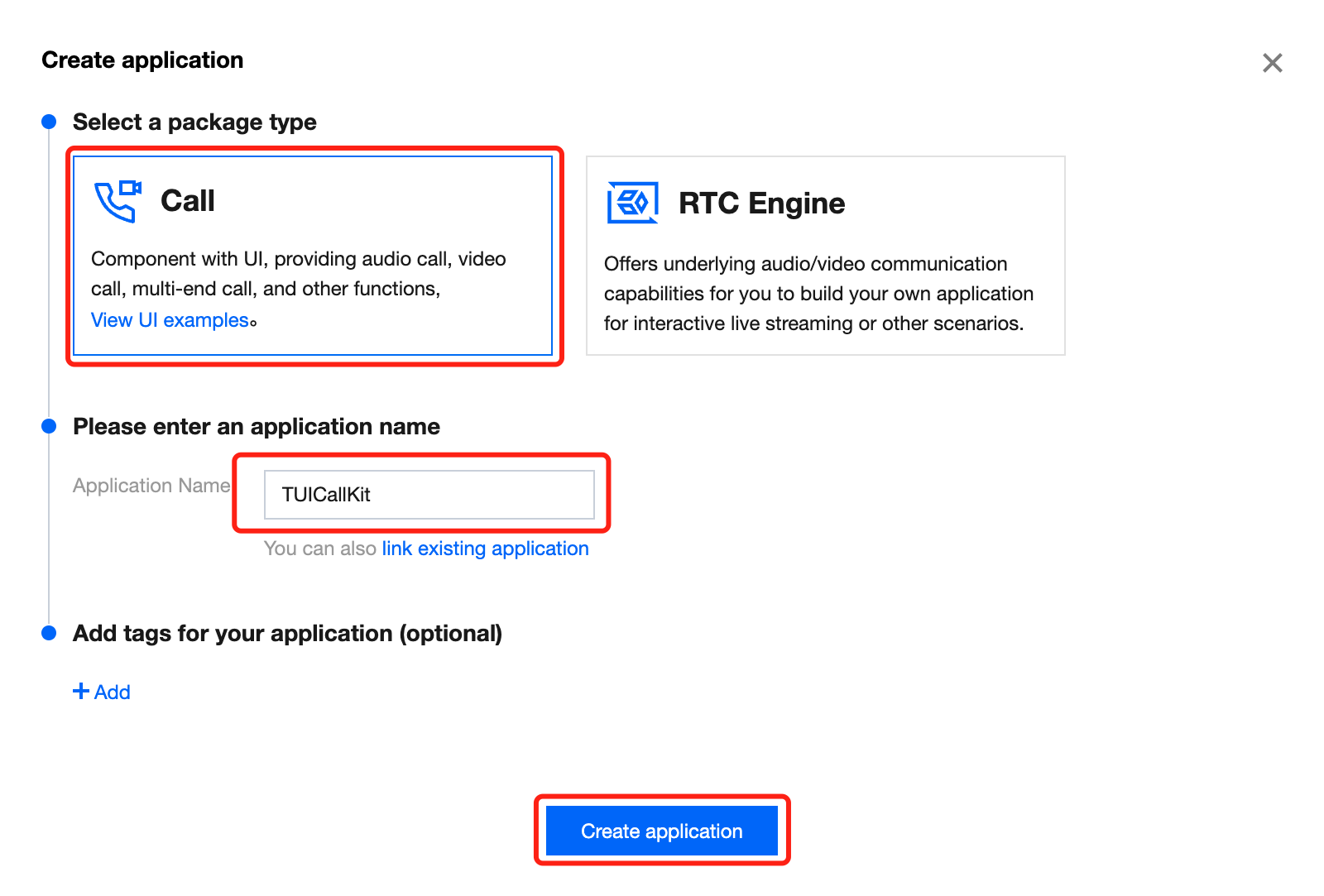Open the link existing application link
This screenshot has width=1324, height=896.
pyautogui.click(x=485, y=549)
